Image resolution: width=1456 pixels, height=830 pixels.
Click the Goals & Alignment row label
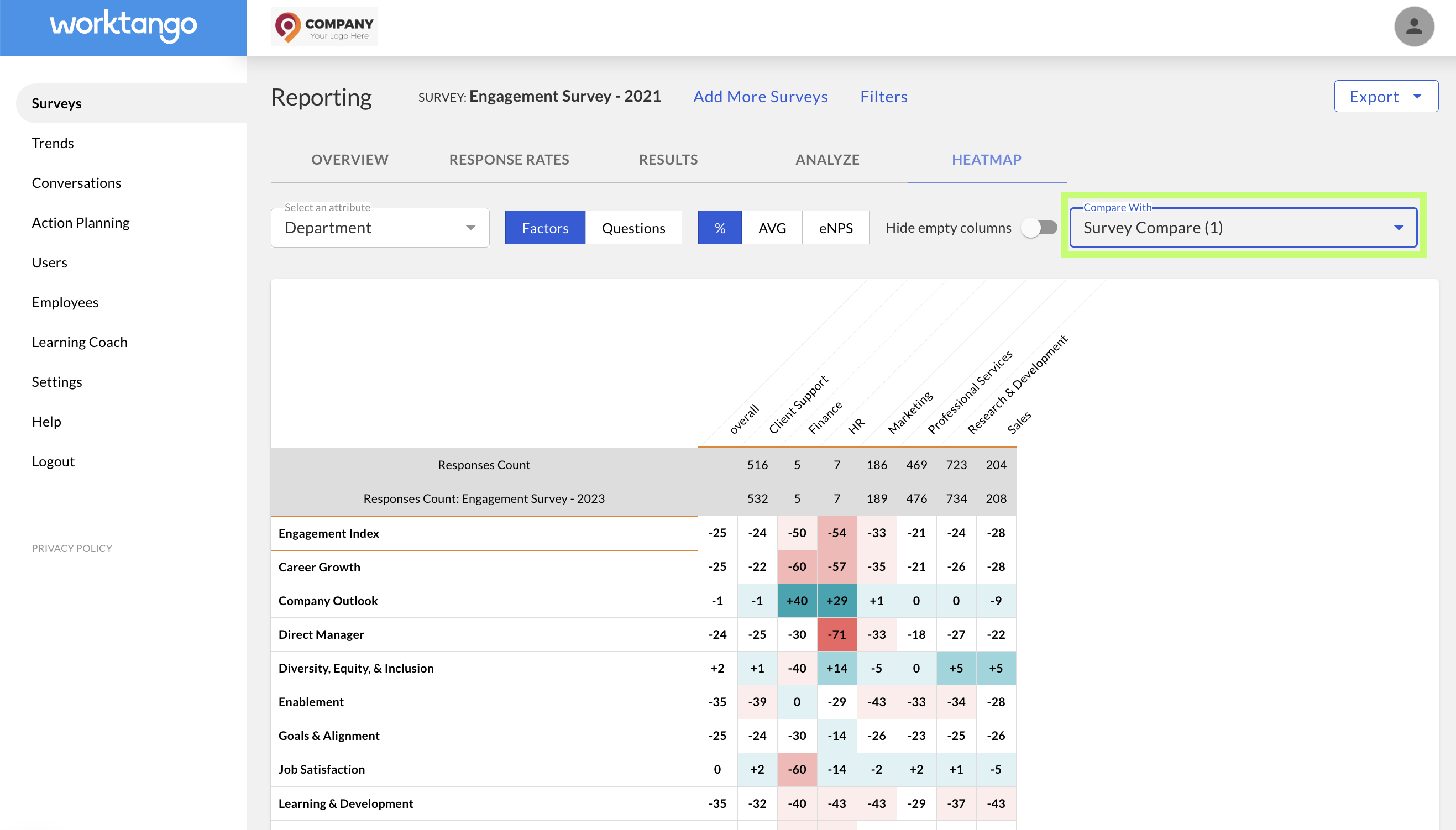(x=329, y=736)
